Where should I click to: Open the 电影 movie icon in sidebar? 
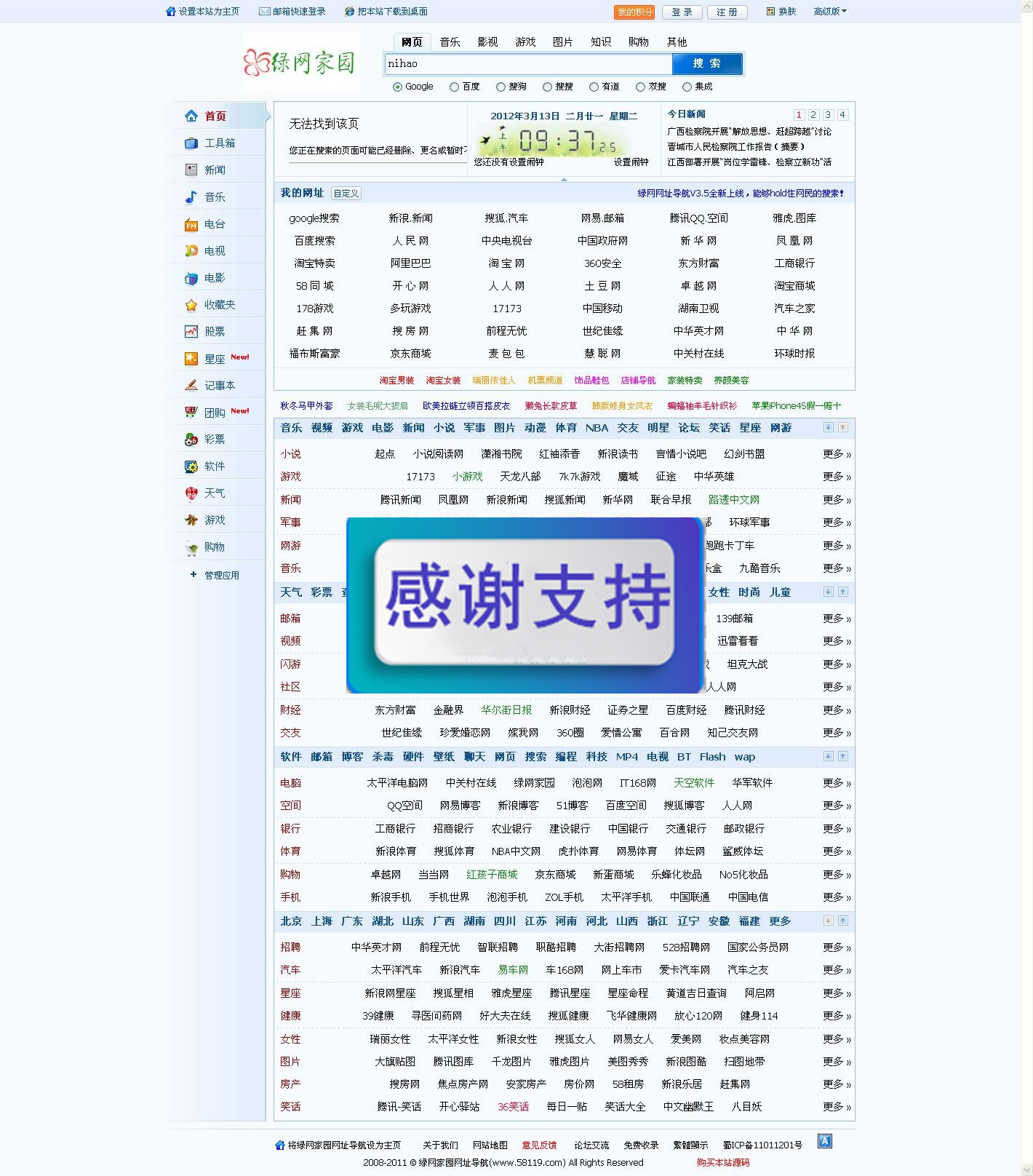[x=191, y=278]
